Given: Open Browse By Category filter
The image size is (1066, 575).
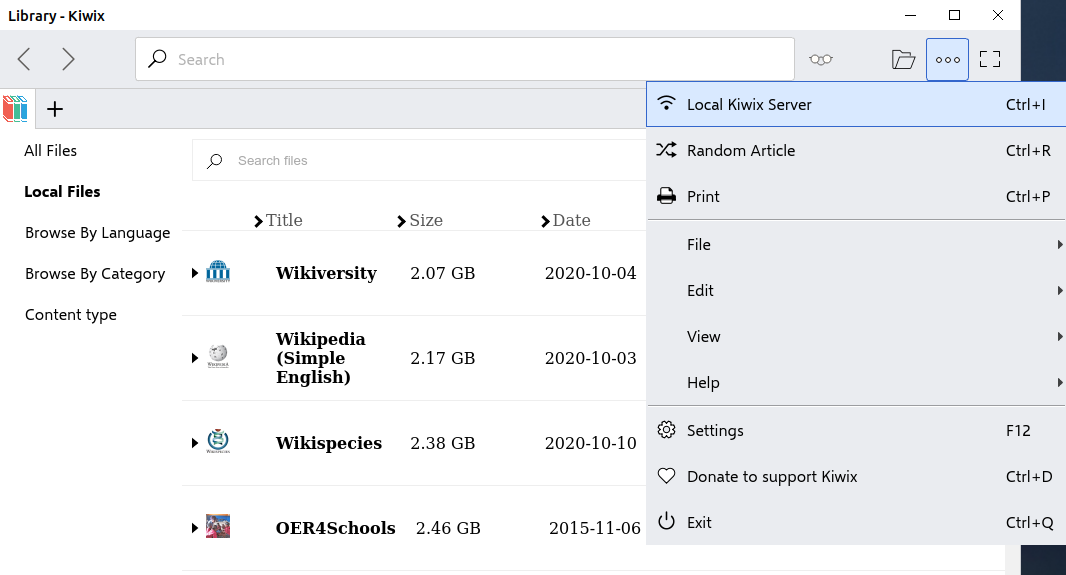Looking at the screenshot, I should coord(95,274).
